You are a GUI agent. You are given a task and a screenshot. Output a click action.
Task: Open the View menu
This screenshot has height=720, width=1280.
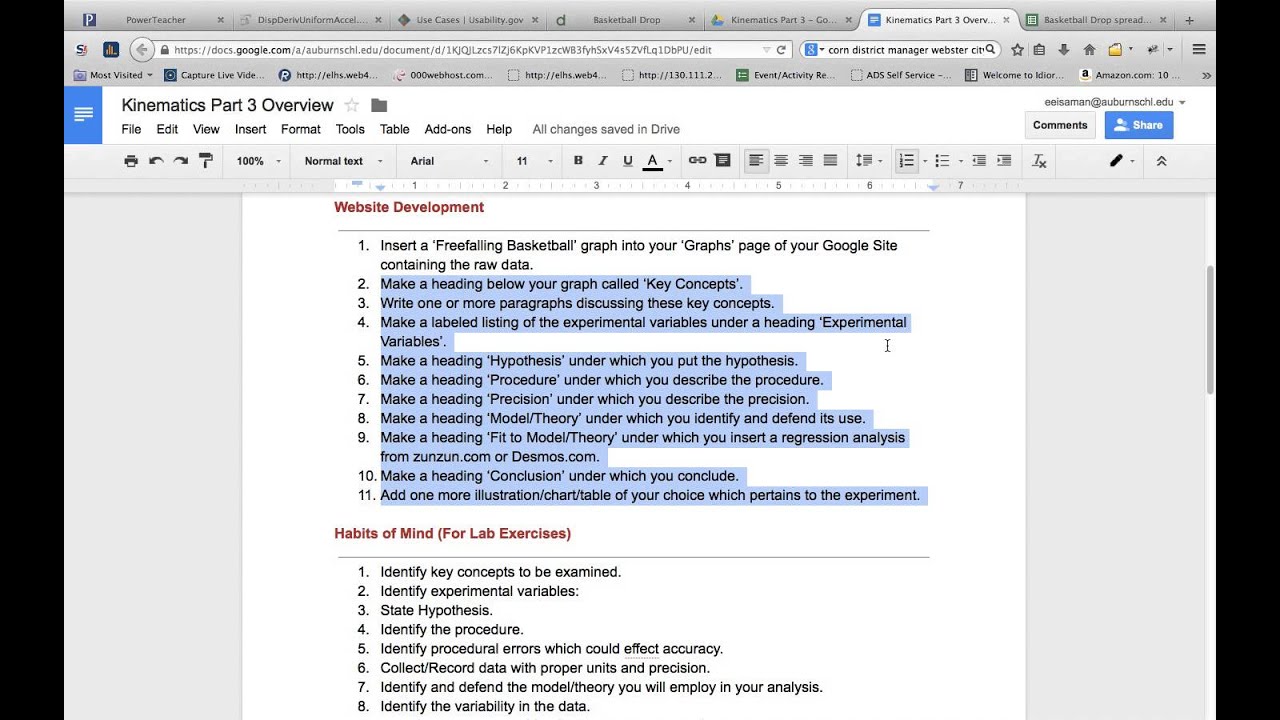(206, 129)
